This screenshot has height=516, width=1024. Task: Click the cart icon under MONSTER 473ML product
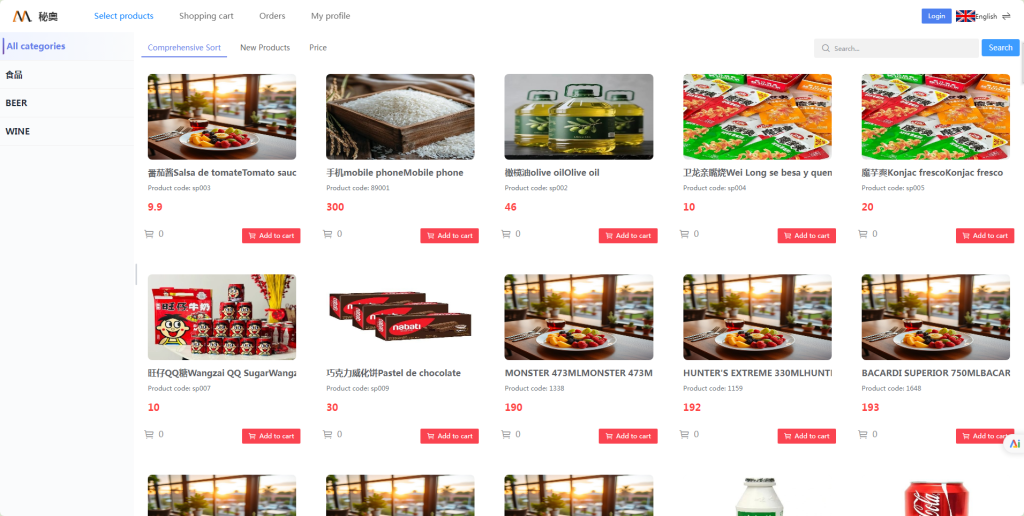pos(505,434)
